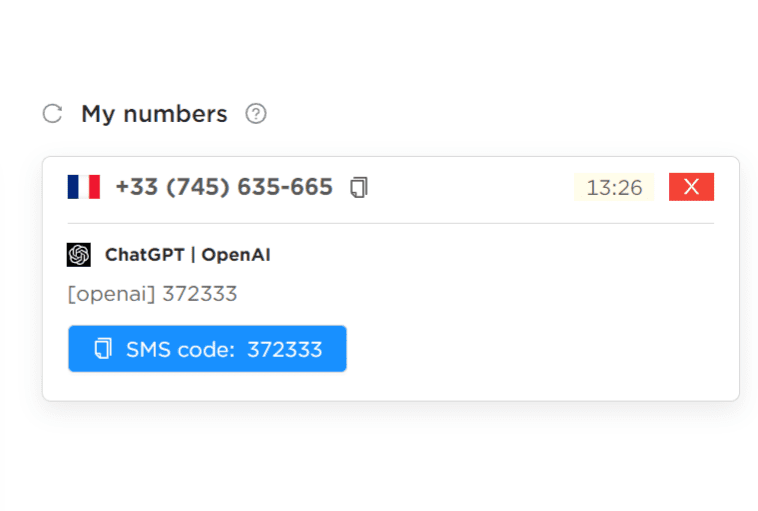Click the 13:26 countdown timer
Screen dimensions: 758x511
click(614, 187)
